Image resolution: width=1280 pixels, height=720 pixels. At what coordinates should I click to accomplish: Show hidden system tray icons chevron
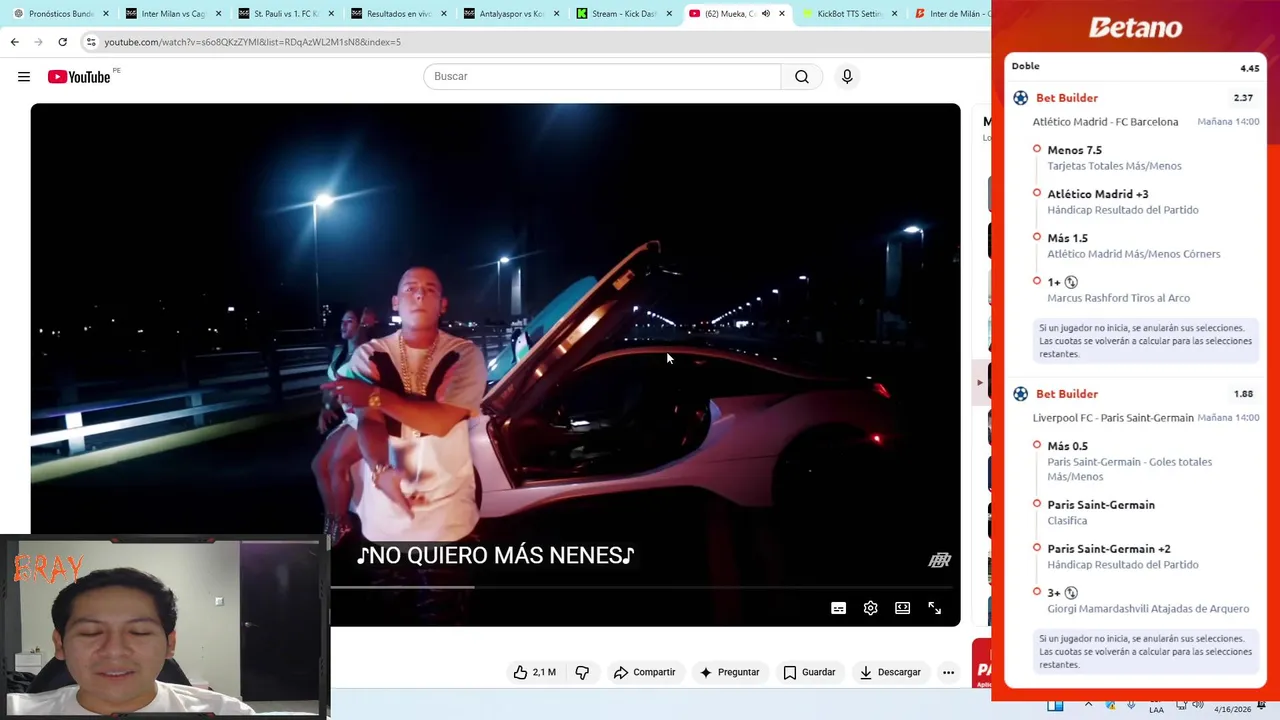click(x=1088, y=705)
